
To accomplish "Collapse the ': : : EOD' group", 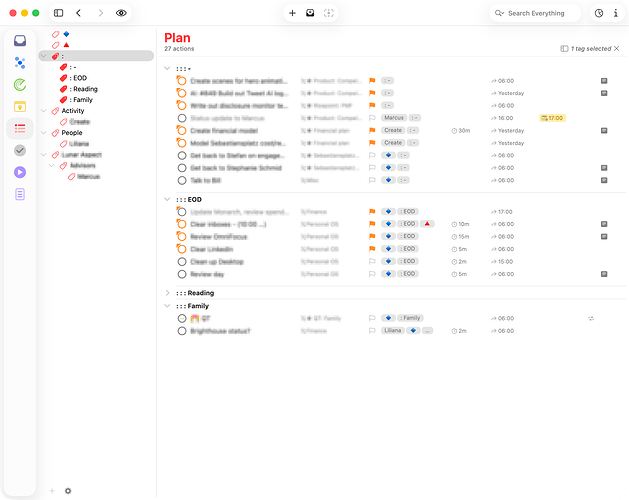I will tap(167, 199).
